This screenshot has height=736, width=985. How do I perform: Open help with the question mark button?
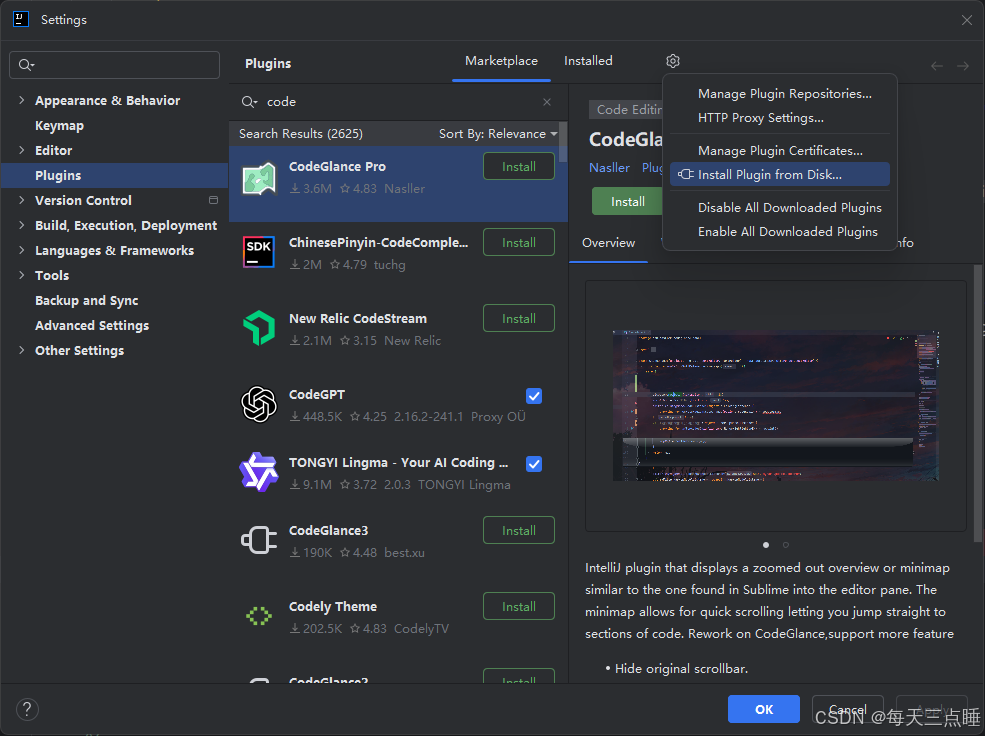pos(27,710)
